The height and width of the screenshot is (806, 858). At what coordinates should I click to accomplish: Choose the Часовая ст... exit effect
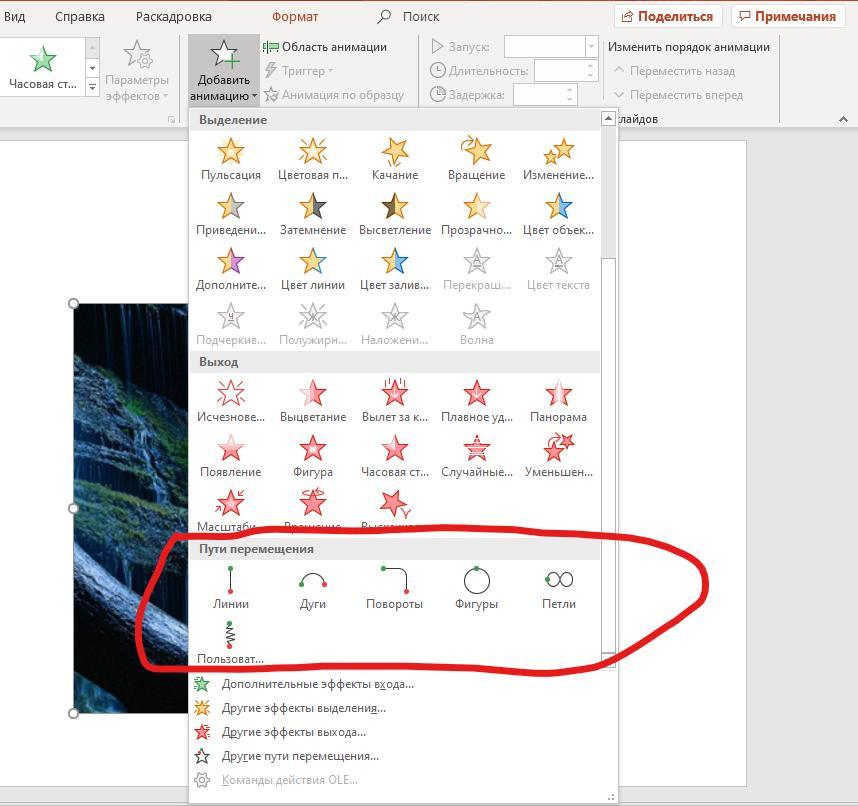click(395, 456)
